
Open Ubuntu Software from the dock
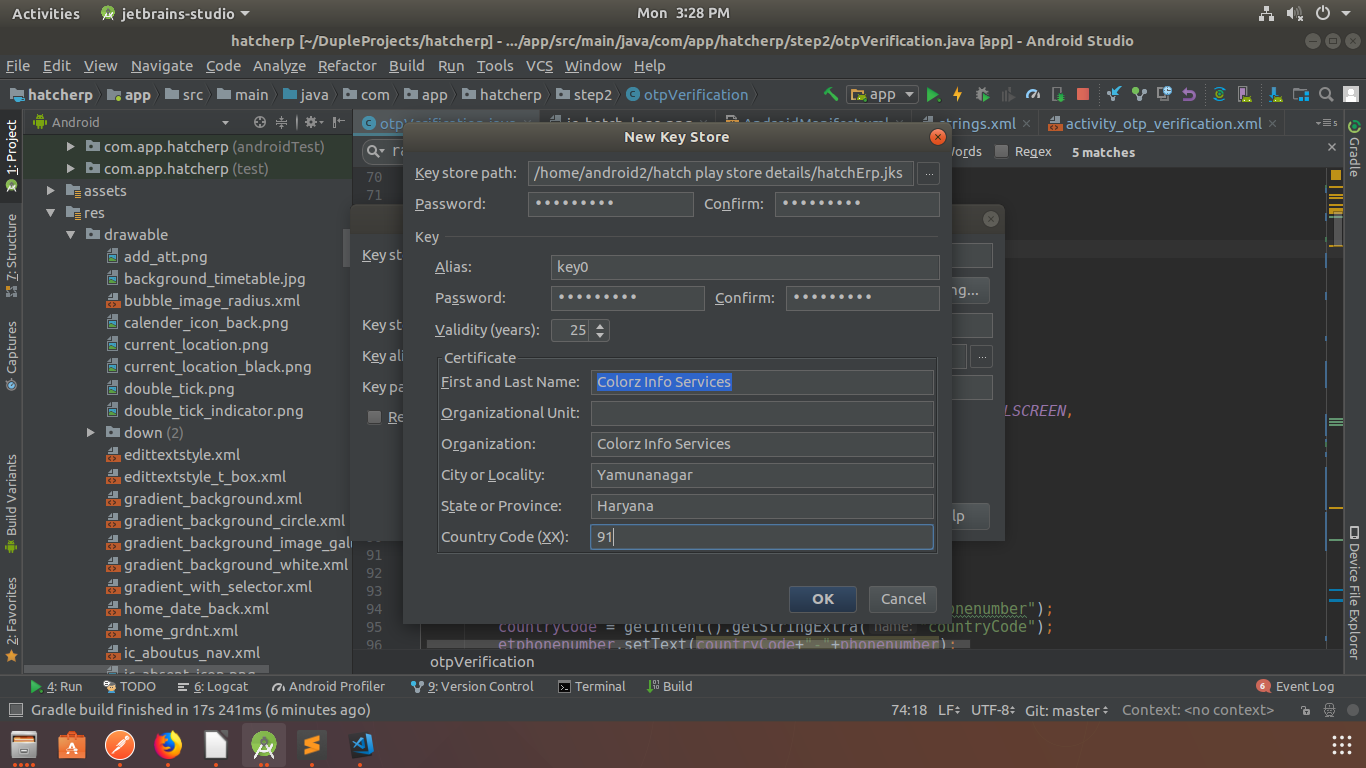[x=72, y=745]
